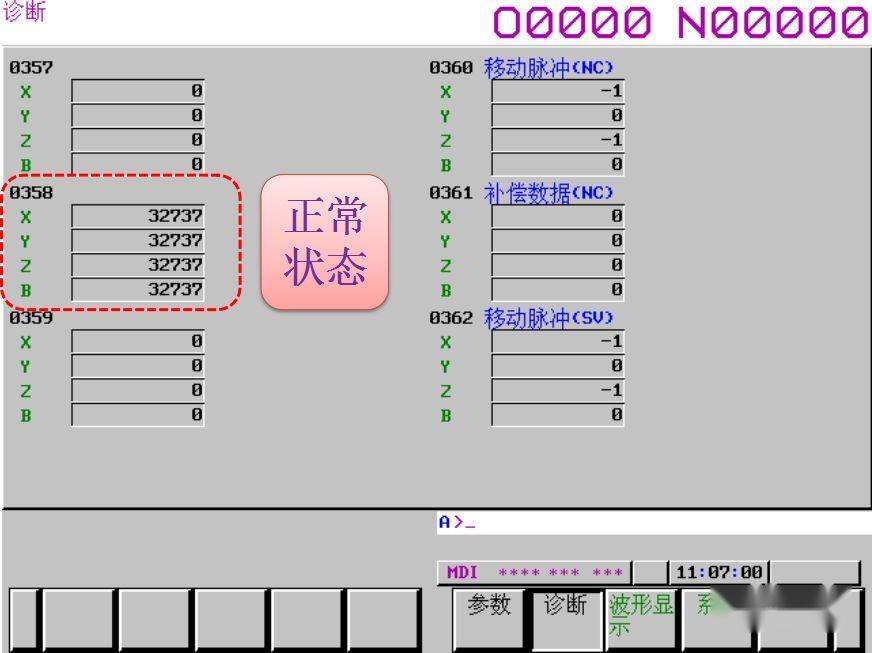
Task: Click the X value 32737 under 0358
Action: [x=137, y=215]
